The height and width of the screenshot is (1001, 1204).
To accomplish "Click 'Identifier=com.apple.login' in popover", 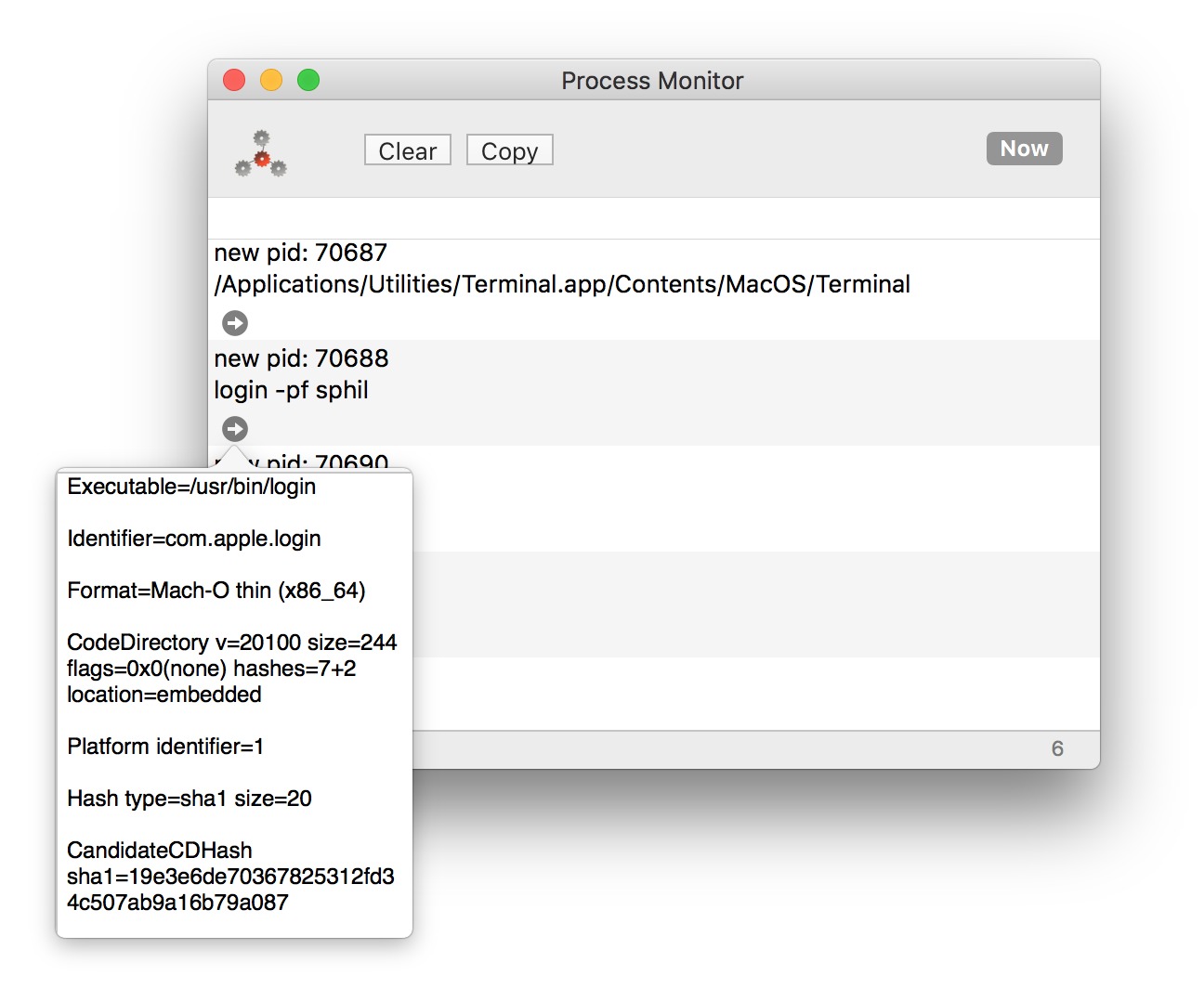I will click(194, 539).
